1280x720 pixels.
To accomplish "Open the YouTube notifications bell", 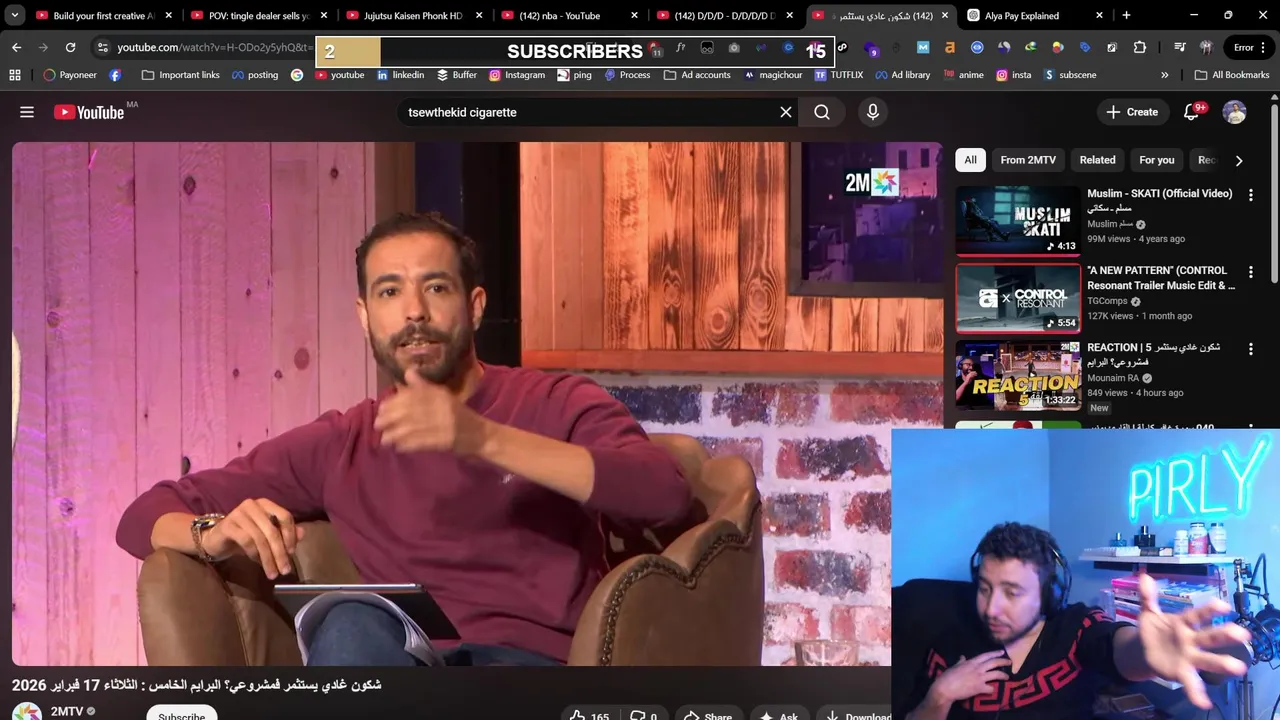I will (1191, 112).
